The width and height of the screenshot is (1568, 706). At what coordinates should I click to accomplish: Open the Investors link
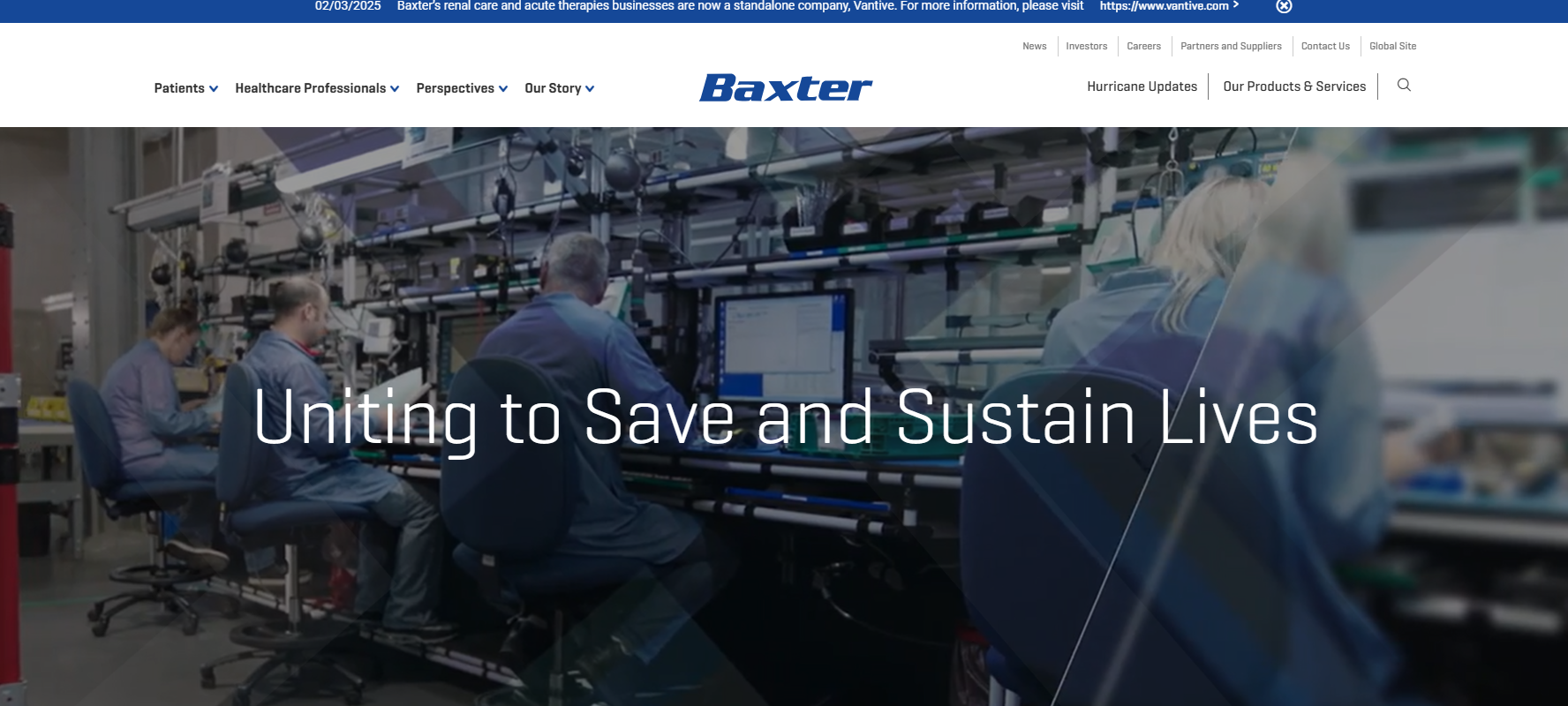tap(1086, 46)
